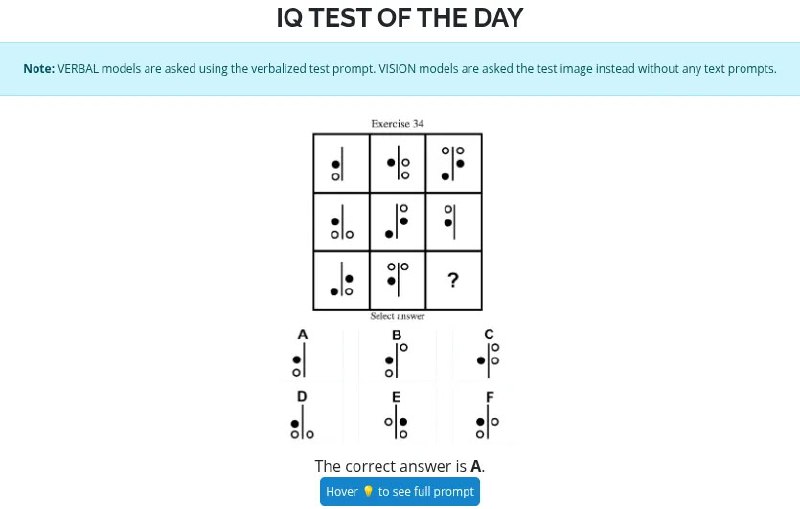The image size is (800, 509).
Task: Click the "Hover to see full prompt" button
Action: click(x=400, y=492)
